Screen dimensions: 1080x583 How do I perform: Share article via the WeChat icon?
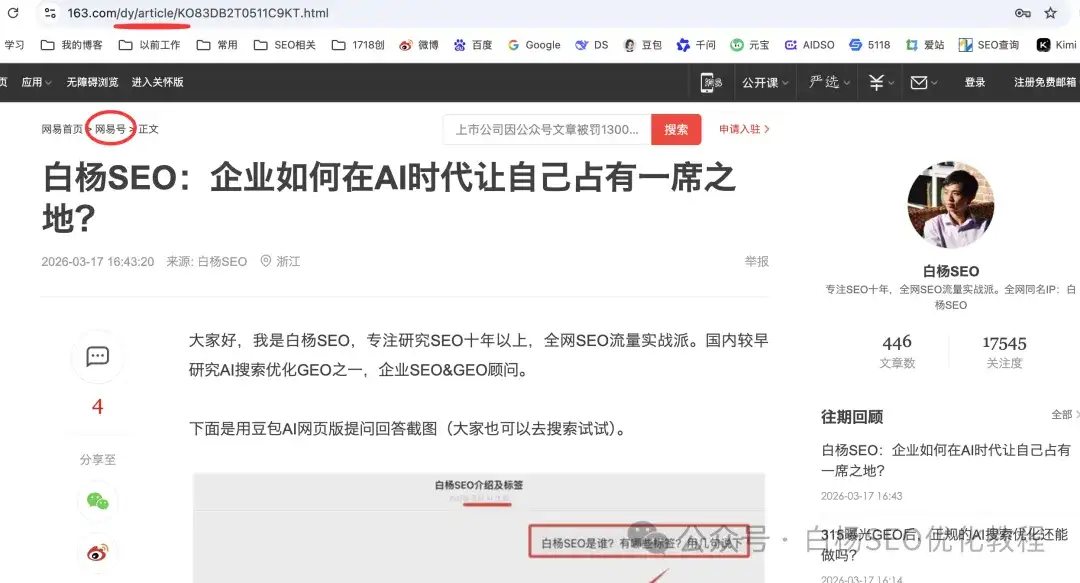[97, 501]
